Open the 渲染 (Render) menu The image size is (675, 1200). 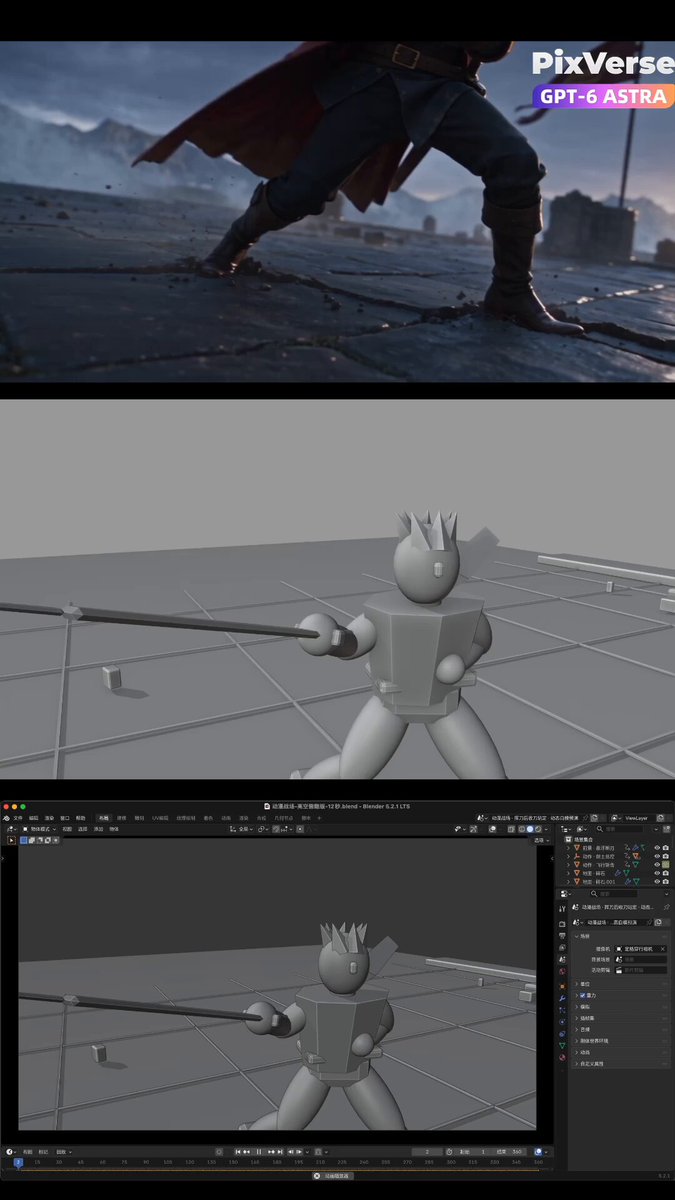tap(49, 817)
